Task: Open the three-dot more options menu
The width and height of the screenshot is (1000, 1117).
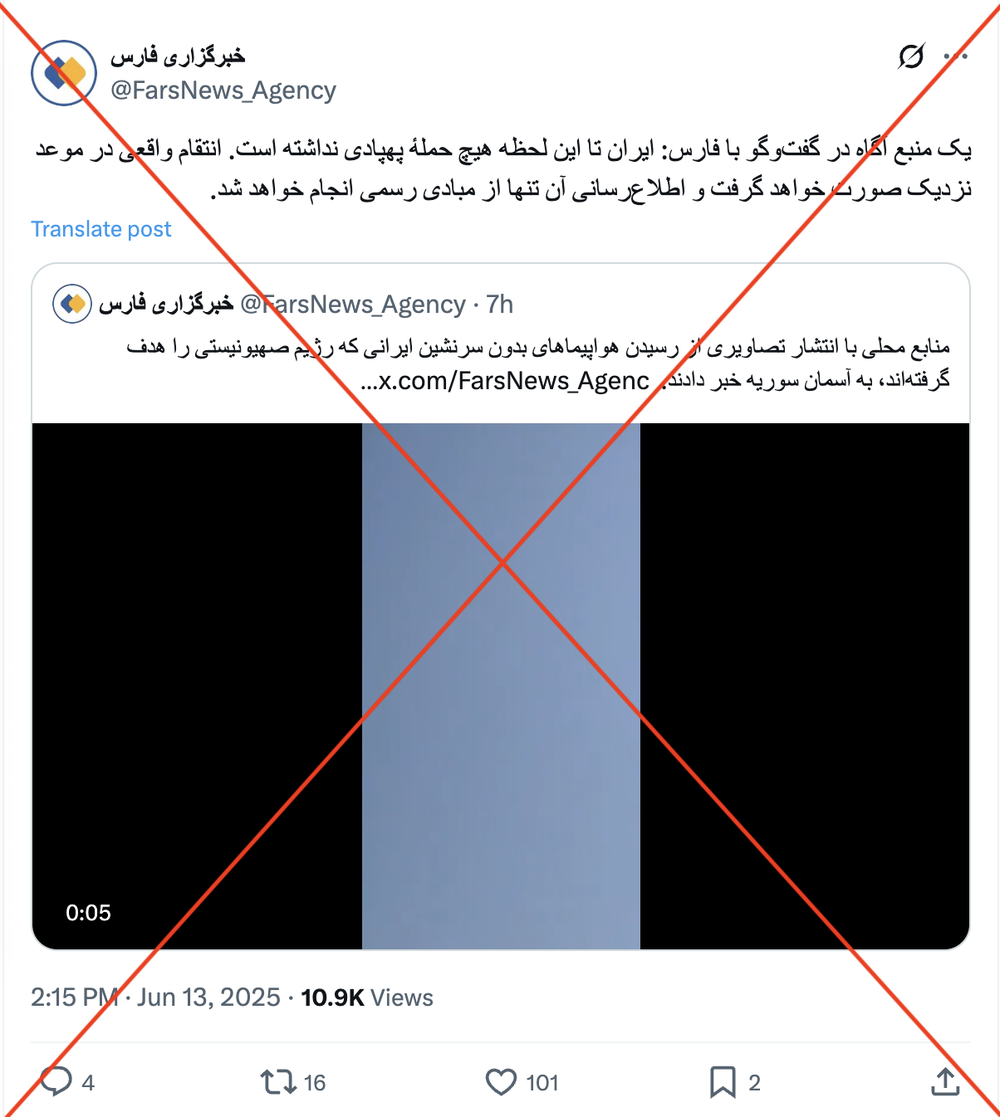Action: click(955, 56)
